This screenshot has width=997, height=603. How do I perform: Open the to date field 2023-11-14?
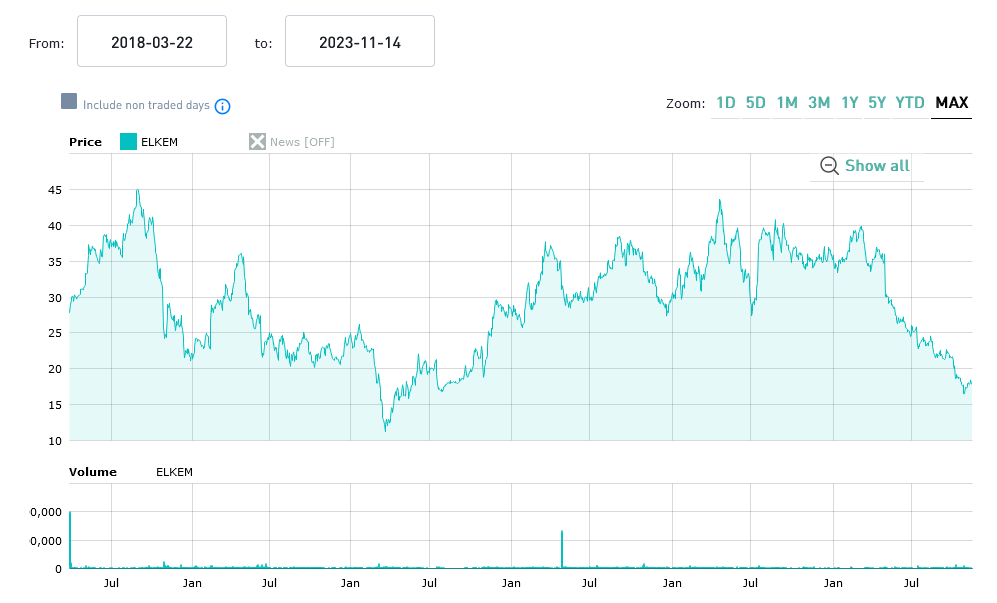click(360, 42)
